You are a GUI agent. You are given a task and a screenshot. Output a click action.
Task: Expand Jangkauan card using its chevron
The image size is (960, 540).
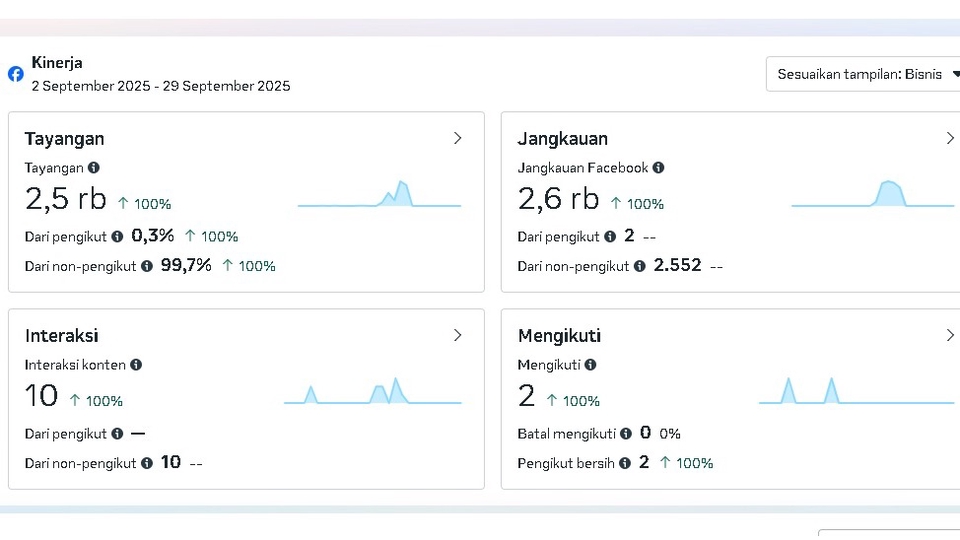[x=950, y=138]
